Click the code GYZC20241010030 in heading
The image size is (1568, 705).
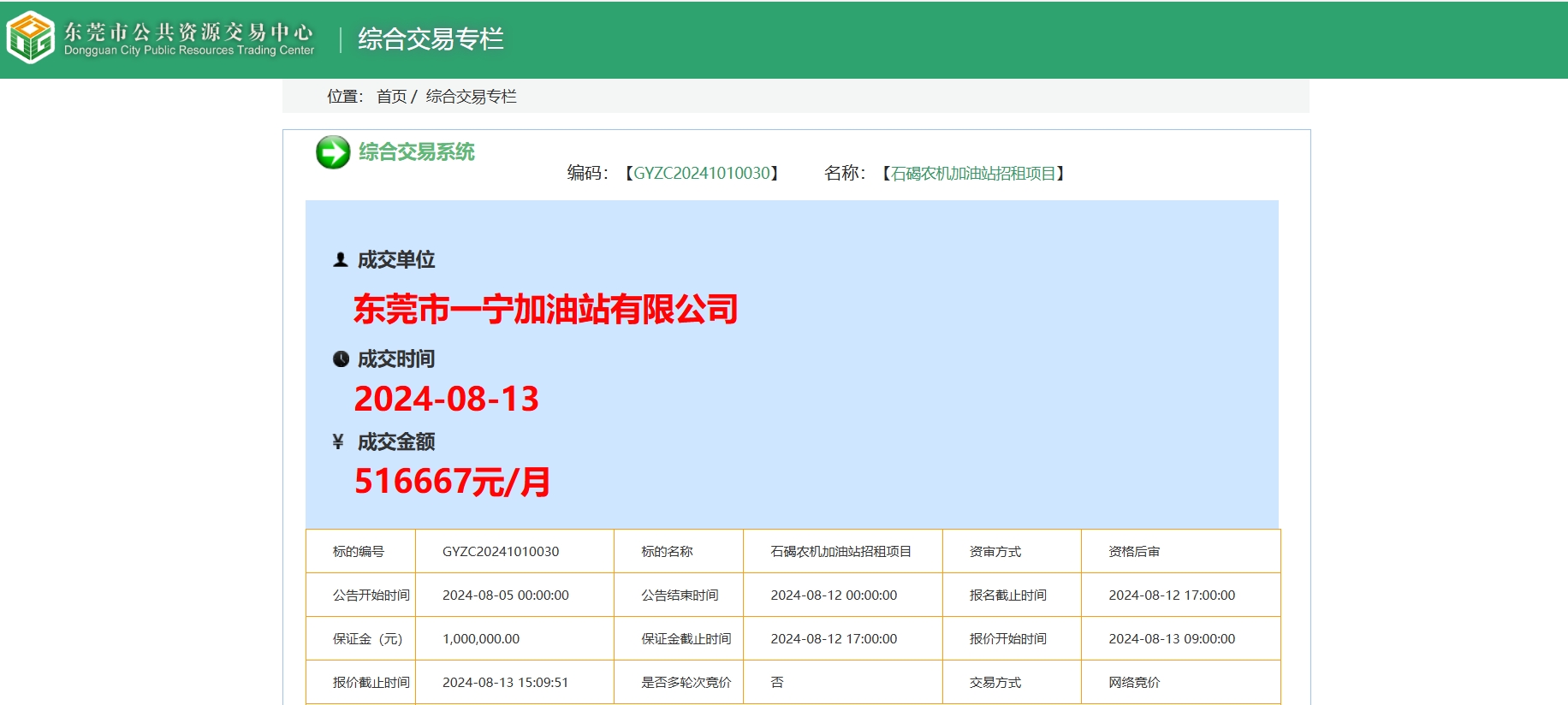(702, 174)
